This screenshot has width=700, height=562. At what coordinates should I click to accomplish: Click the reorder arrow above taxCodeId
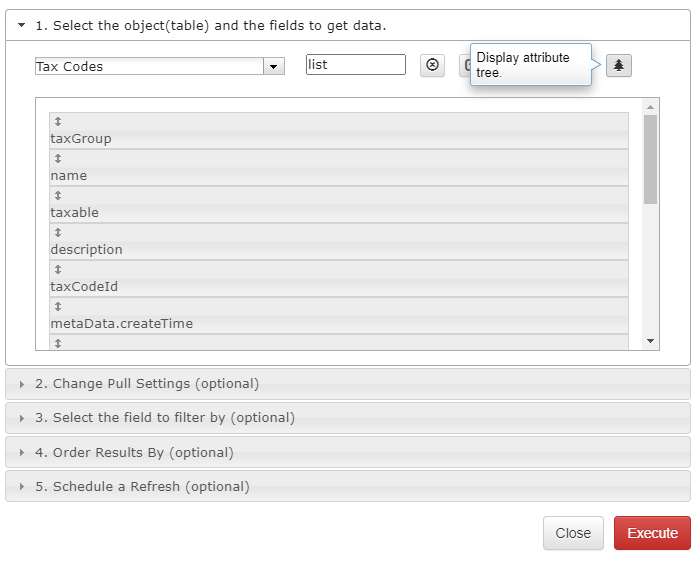pos(58,270)
